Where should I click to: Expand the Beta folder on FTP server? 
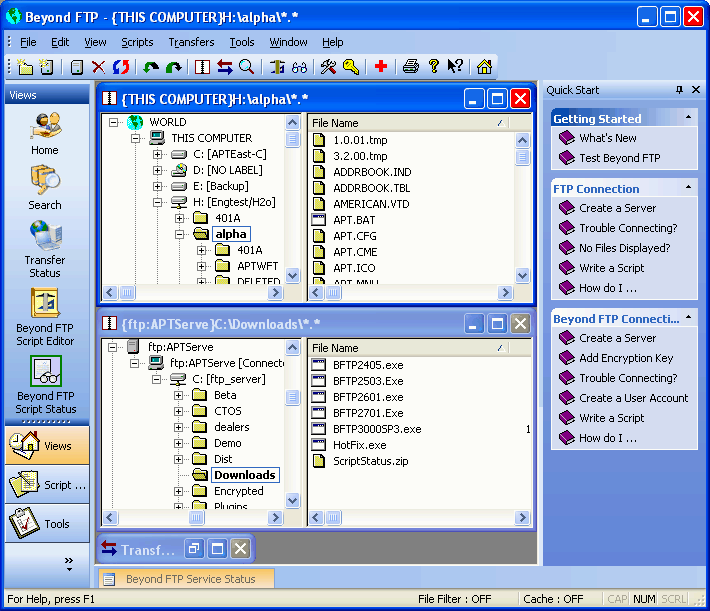click(178, 395)
